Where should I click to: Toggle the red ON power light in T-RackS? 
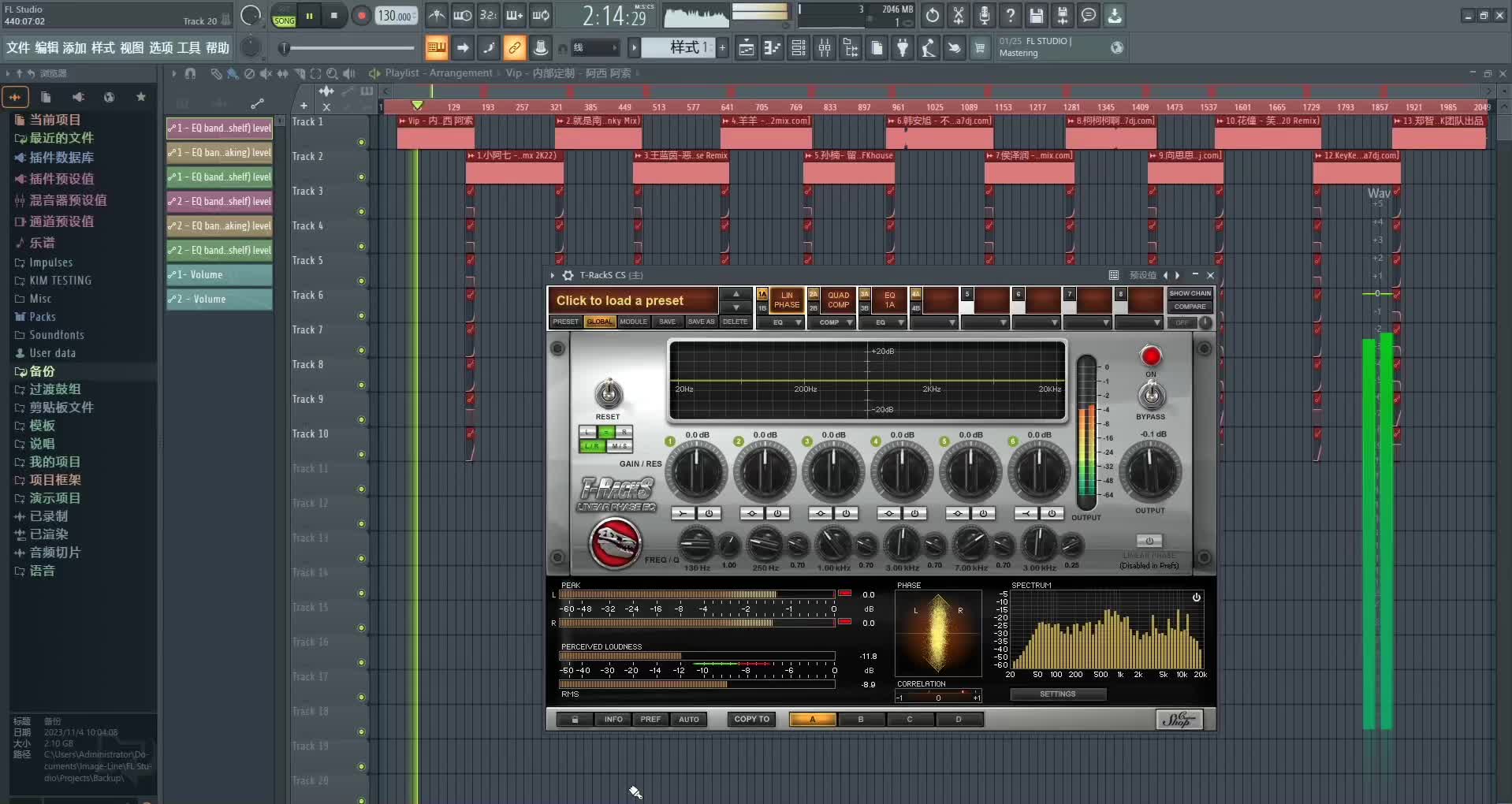pos(1151,355)
